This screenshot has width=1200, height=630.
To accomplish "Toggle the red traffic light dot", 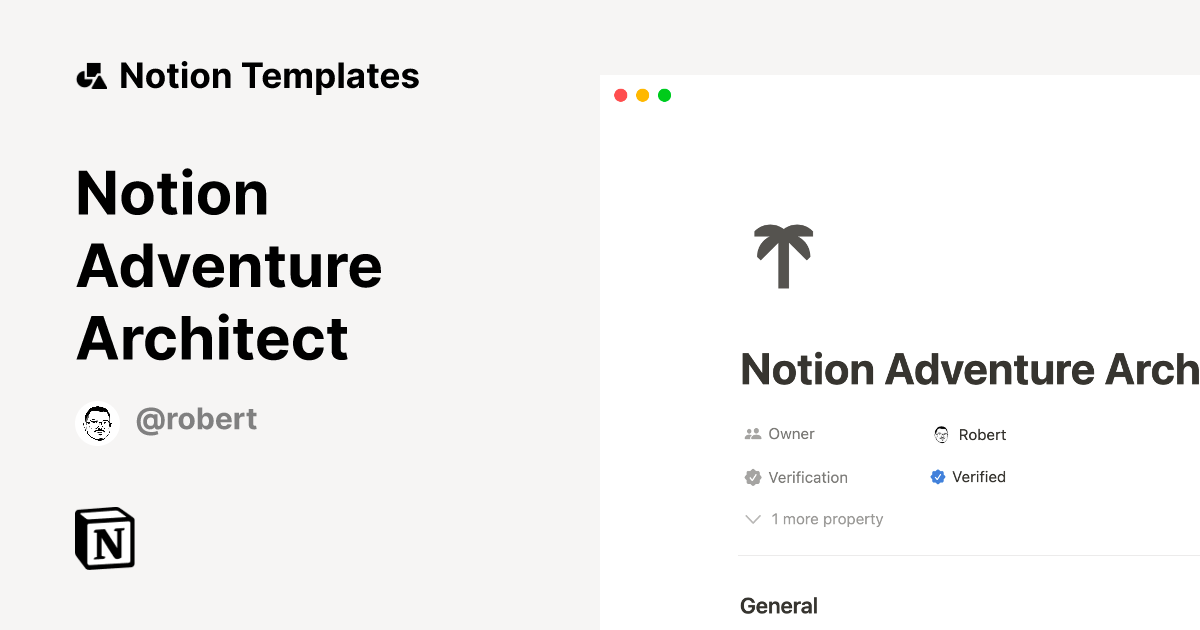I will [x=621, y=95].
